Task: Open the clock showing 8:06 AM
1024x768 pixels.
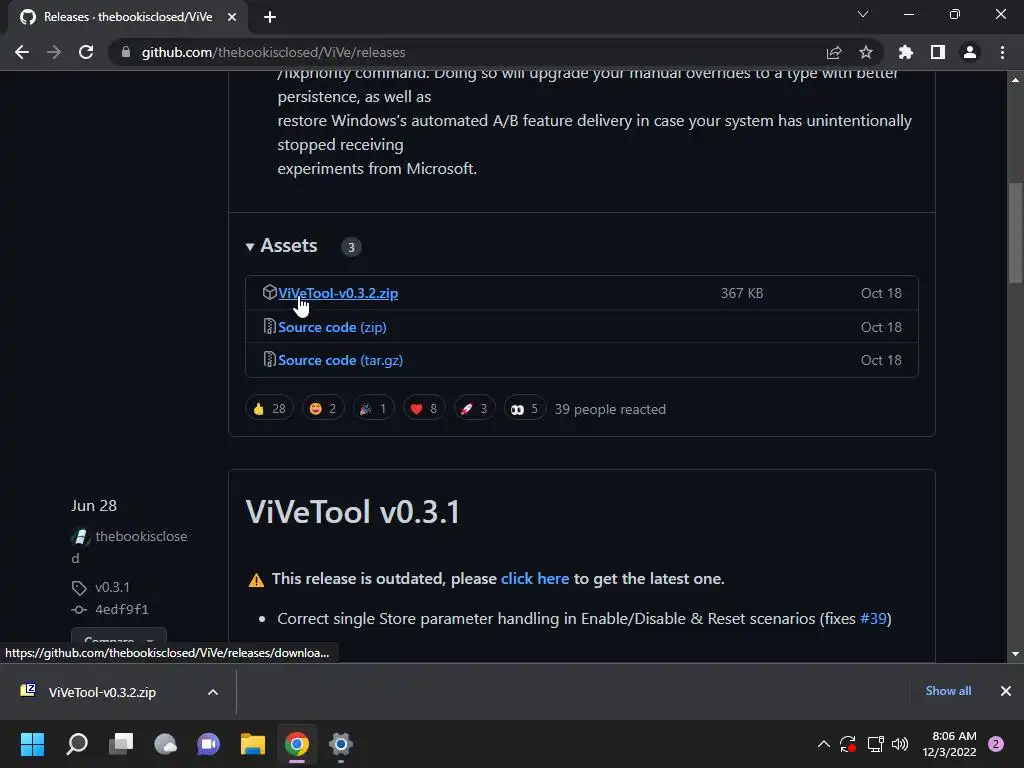Action: [950, 744]
